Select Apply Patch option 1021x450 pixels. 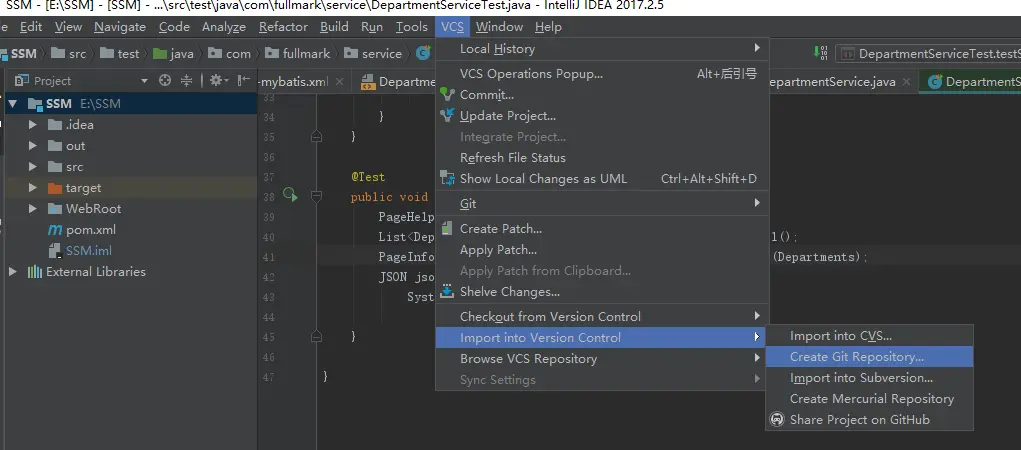(602, 249)
